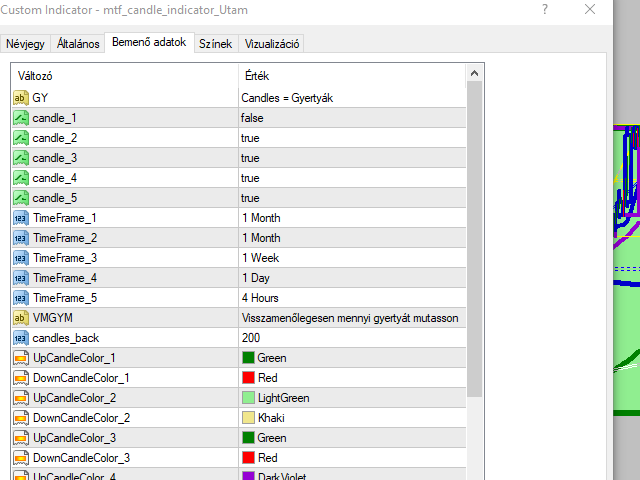Open the Névjegy tab
Image resolution: width=640 pixels, height=480 pixels.
(25, 44)
